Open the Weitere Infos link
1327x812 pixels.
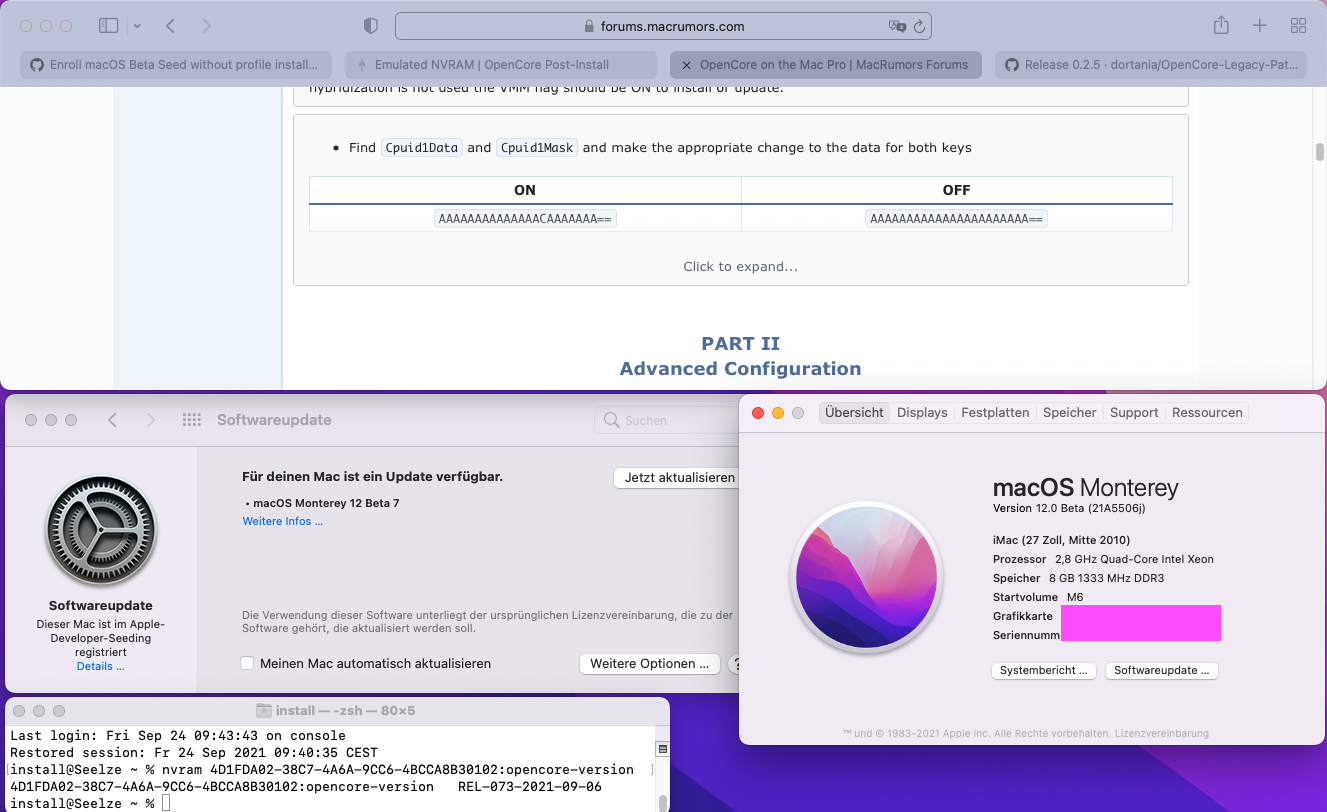click(283, 521)
